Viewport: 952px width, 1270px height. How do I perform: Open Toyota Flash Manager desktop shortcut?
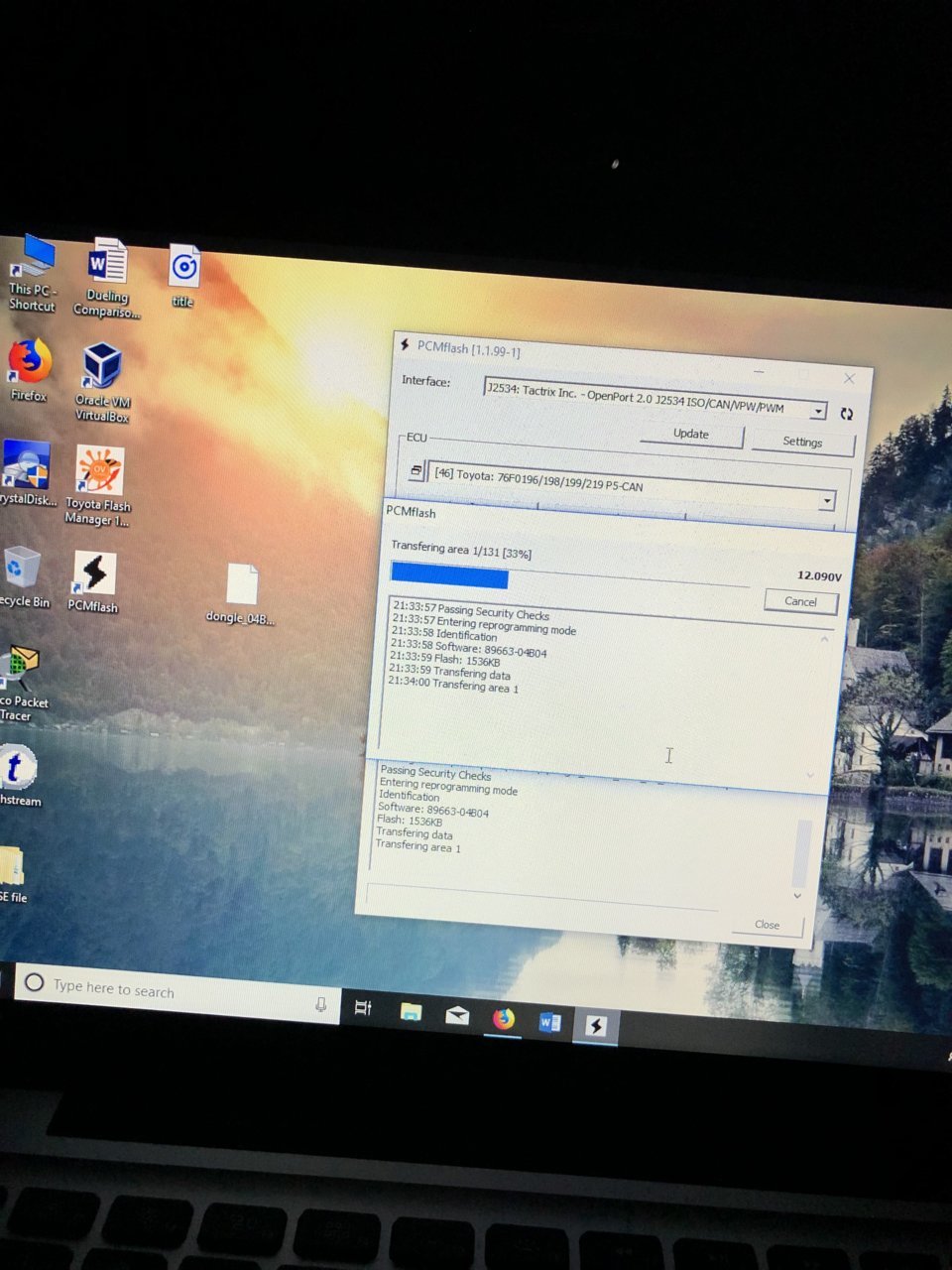pos(97,484)
